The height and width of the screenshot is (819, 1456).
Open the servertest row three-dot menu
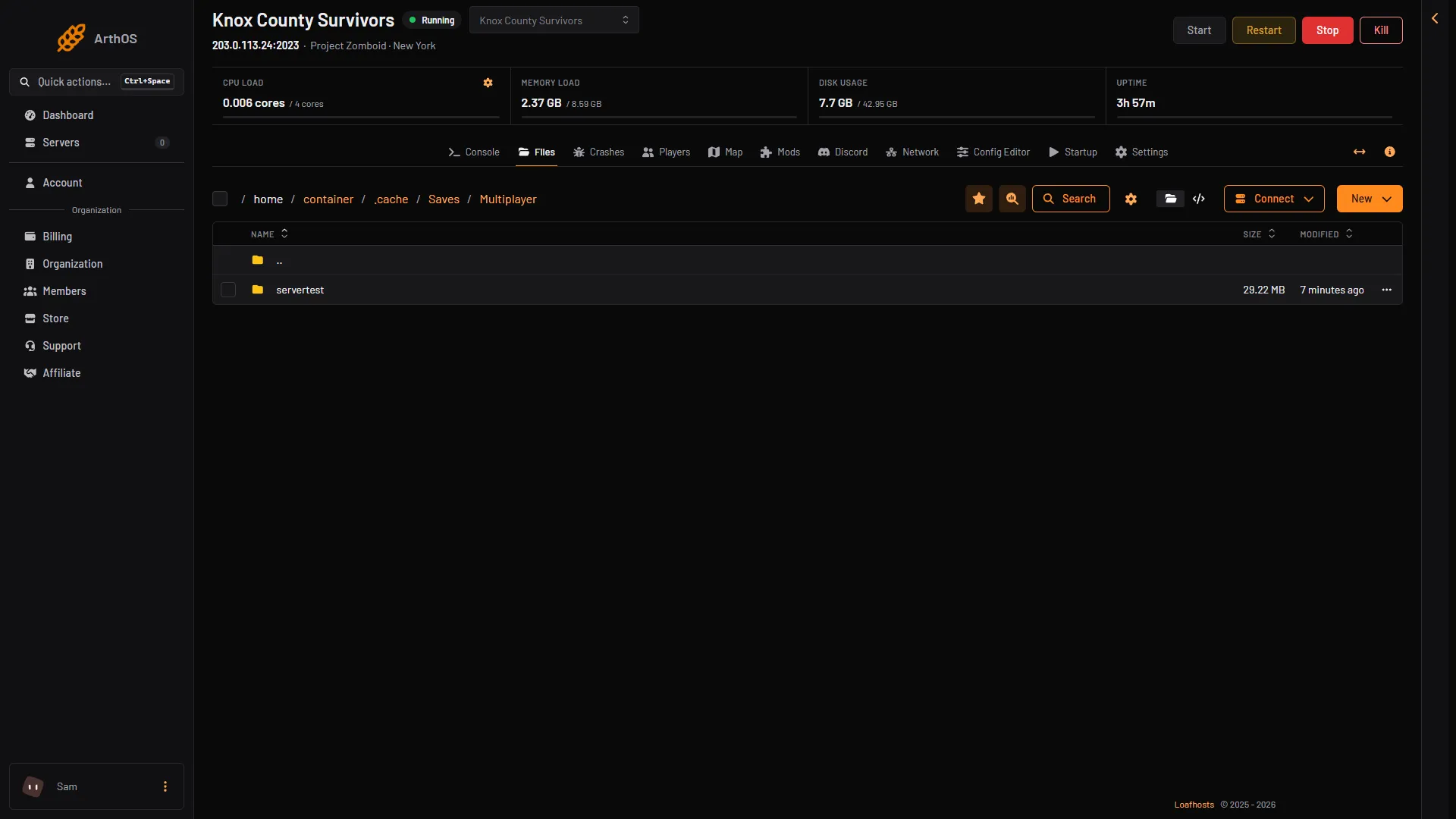pos(1386,290)
